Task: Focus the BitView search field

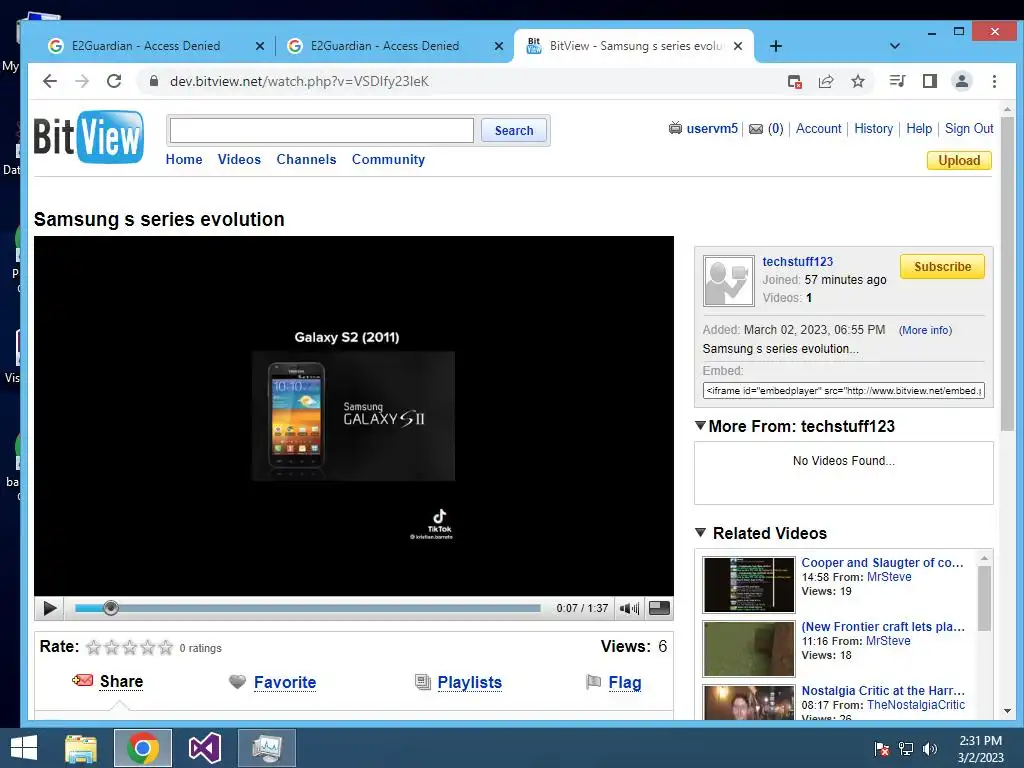Action: point(321,130)
